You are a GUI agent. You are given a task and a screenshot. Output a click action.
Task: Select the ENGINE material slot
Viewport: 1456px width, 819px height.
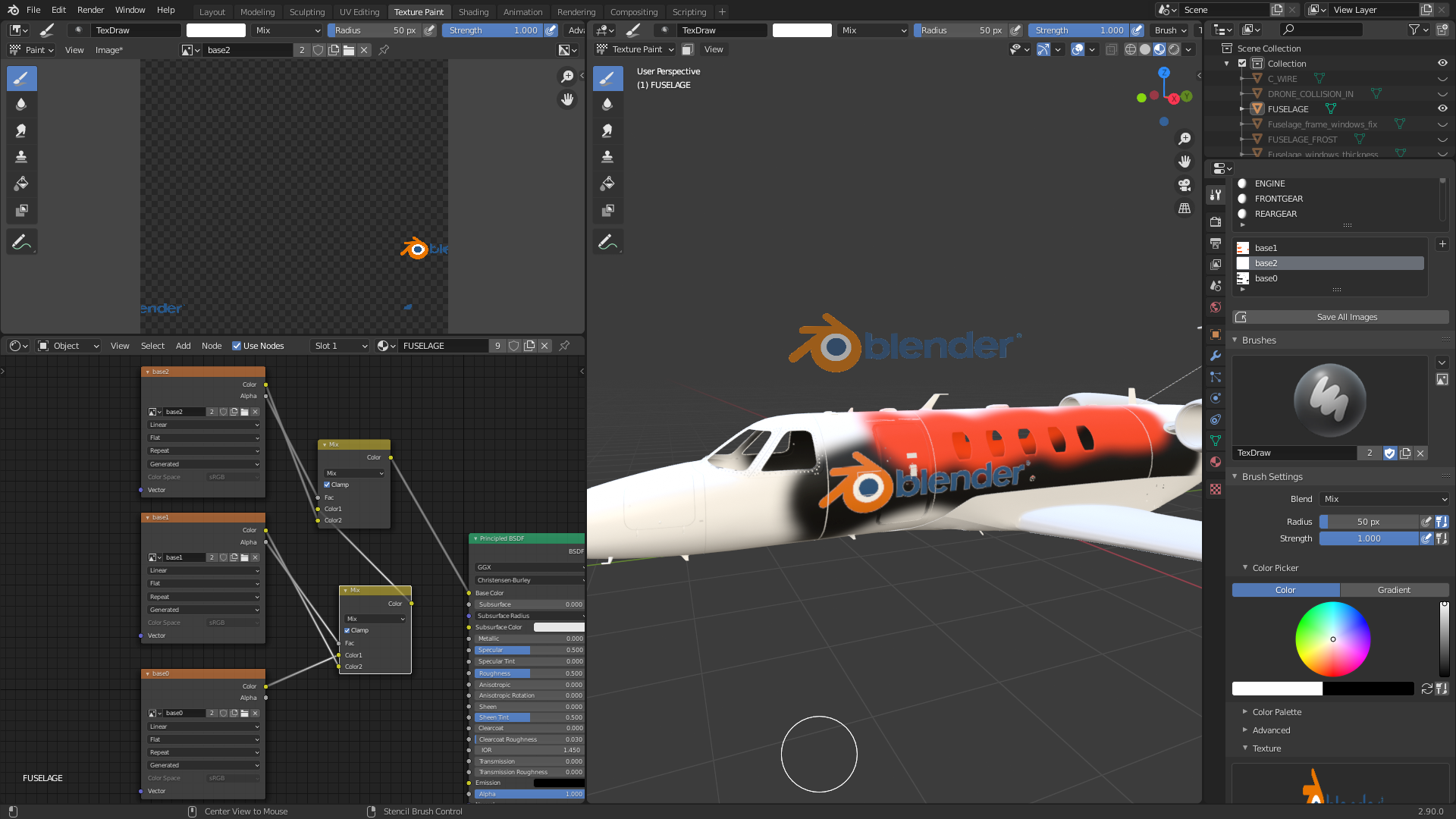tap(1336, 184)
